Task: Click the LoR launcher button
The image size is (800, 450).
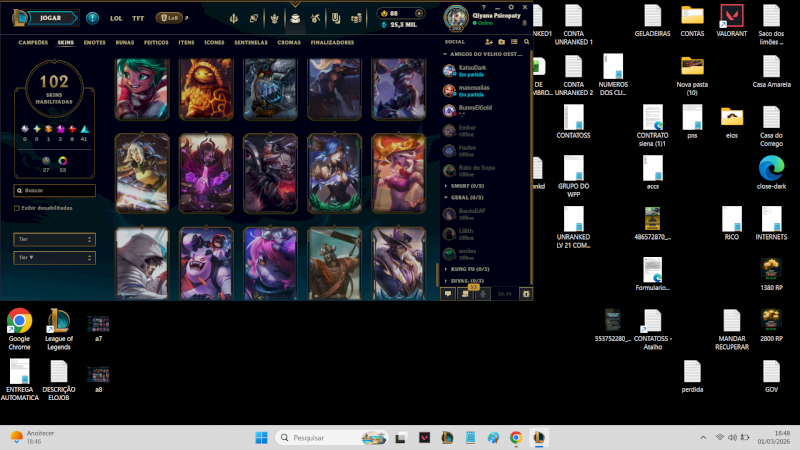Action: 169,18
